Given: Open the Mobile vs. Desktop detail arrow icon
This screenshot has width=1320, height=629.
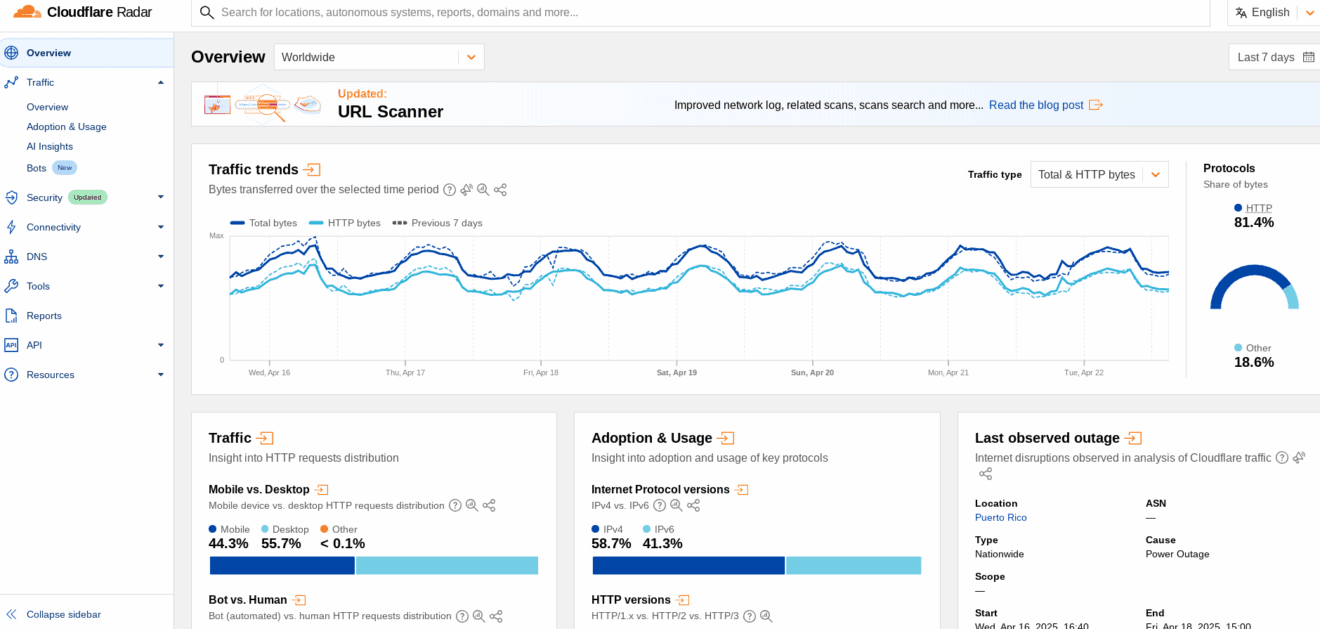Looking at the screenshot, I should pyautogui.click(x=322, y=490).
